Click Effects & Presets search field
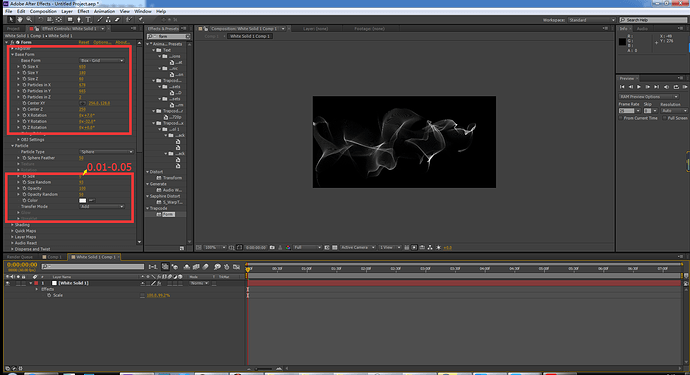Screen dimensions: 690x375 (169, 37)
